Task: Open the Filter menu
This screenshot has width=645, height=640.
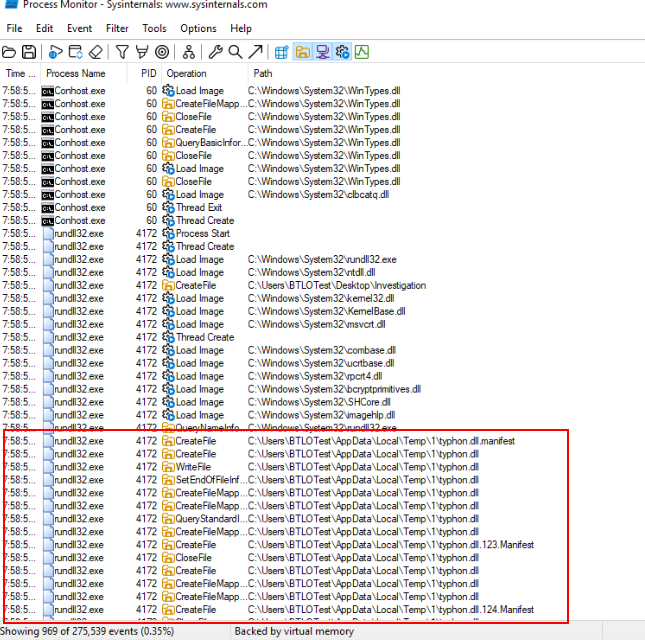Action: pyautogui.click(x=117, y=28)
